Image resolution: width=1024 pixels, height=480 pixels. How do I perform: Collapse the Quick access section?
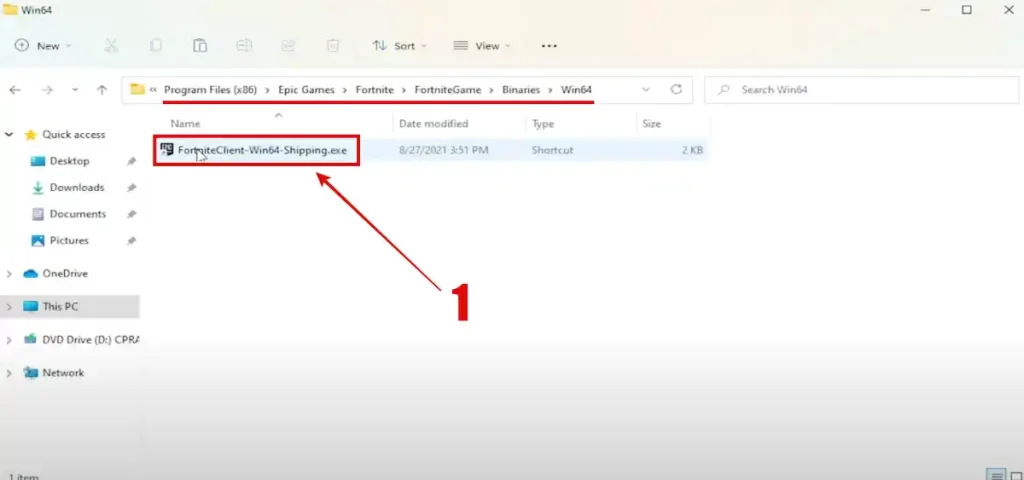click(x=9, y=135)
